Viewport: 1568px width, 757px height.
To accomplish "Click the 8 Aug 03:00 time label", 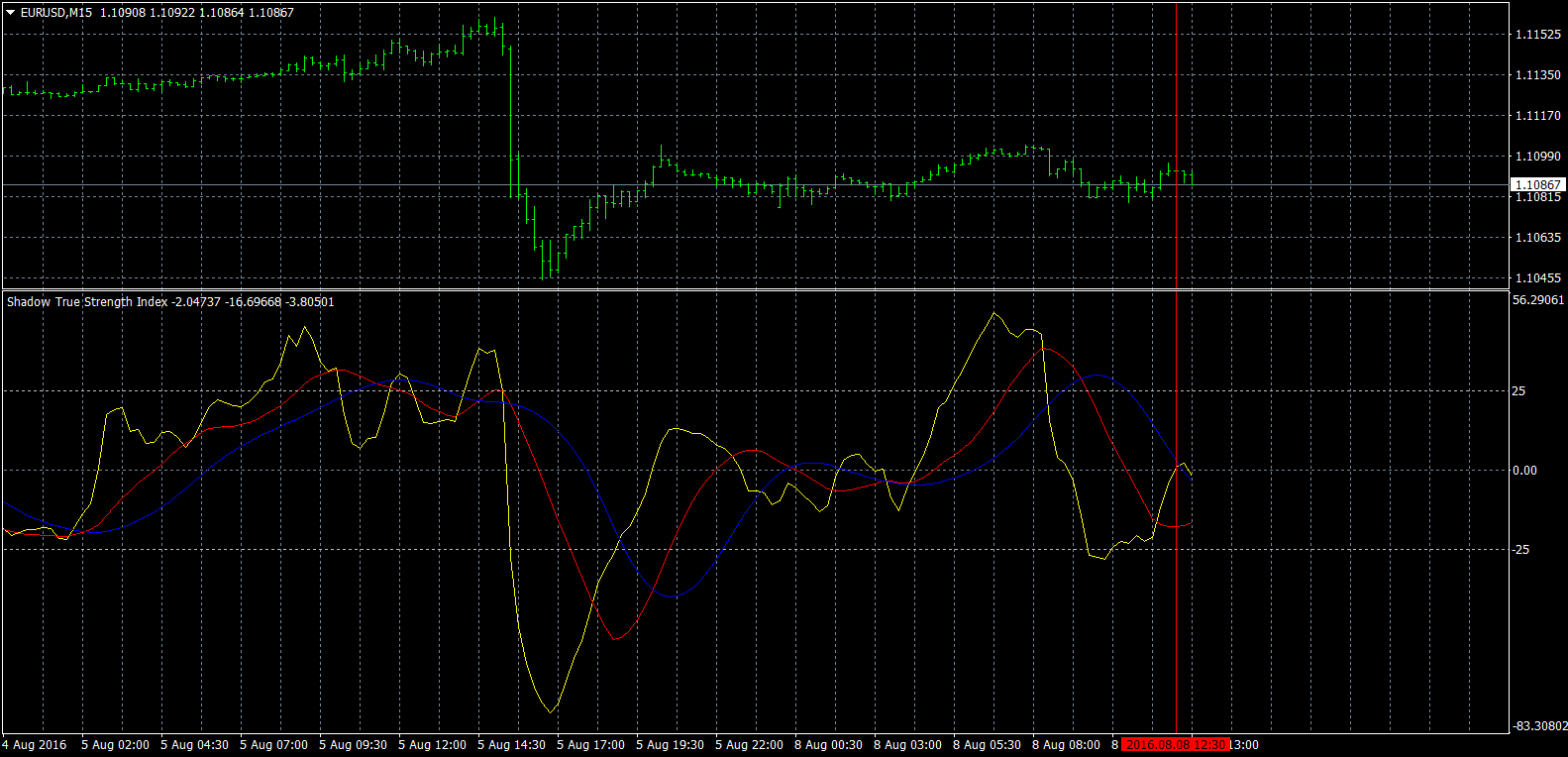I will click(907, 745).
